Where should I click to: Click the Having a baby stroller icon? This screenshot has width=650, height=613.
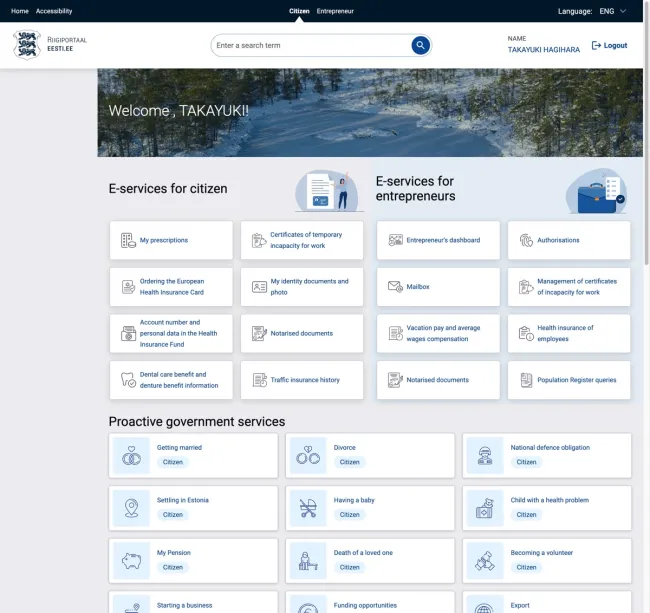(308, 508)
